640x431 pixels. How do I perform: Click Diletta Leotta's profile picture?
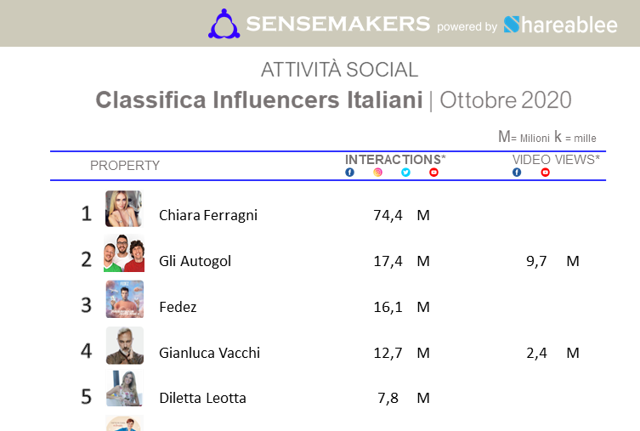coord(125,388)
